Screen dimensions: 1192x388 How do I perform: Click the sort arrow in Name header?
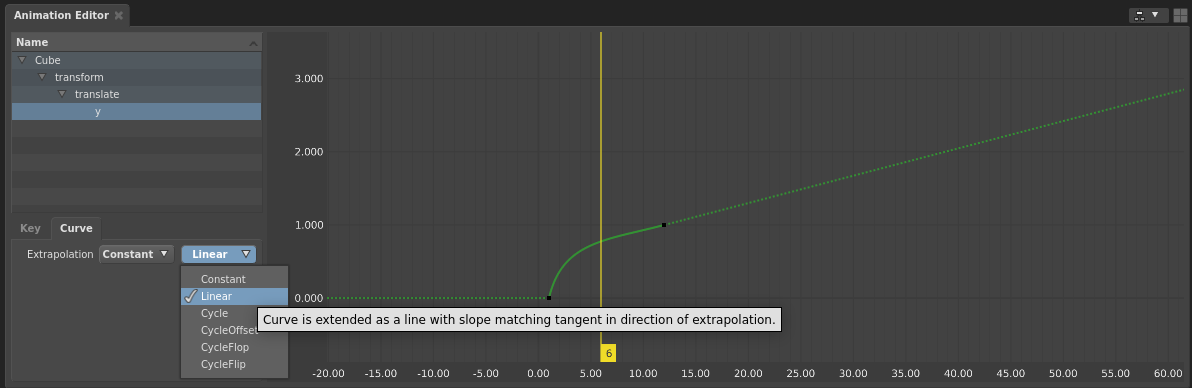point(254,43)
